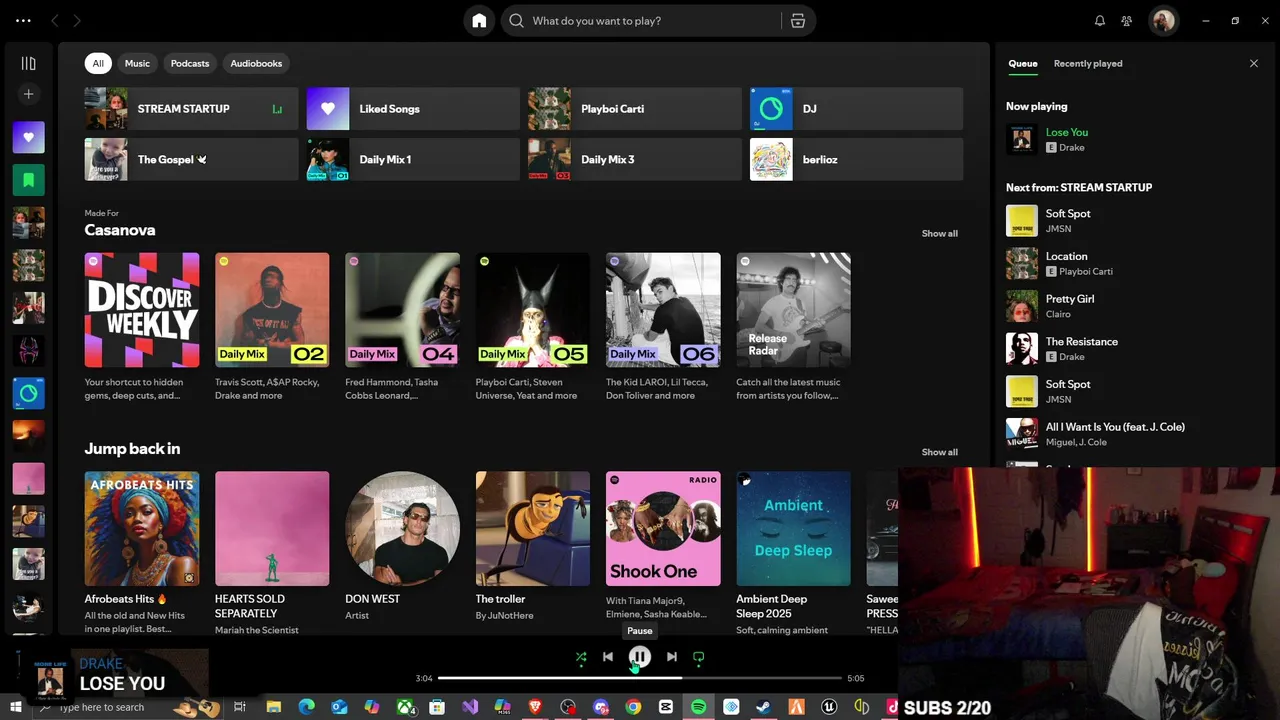Open the three-dot app menu
The image size is (1280, 720).
coord(23,21)
